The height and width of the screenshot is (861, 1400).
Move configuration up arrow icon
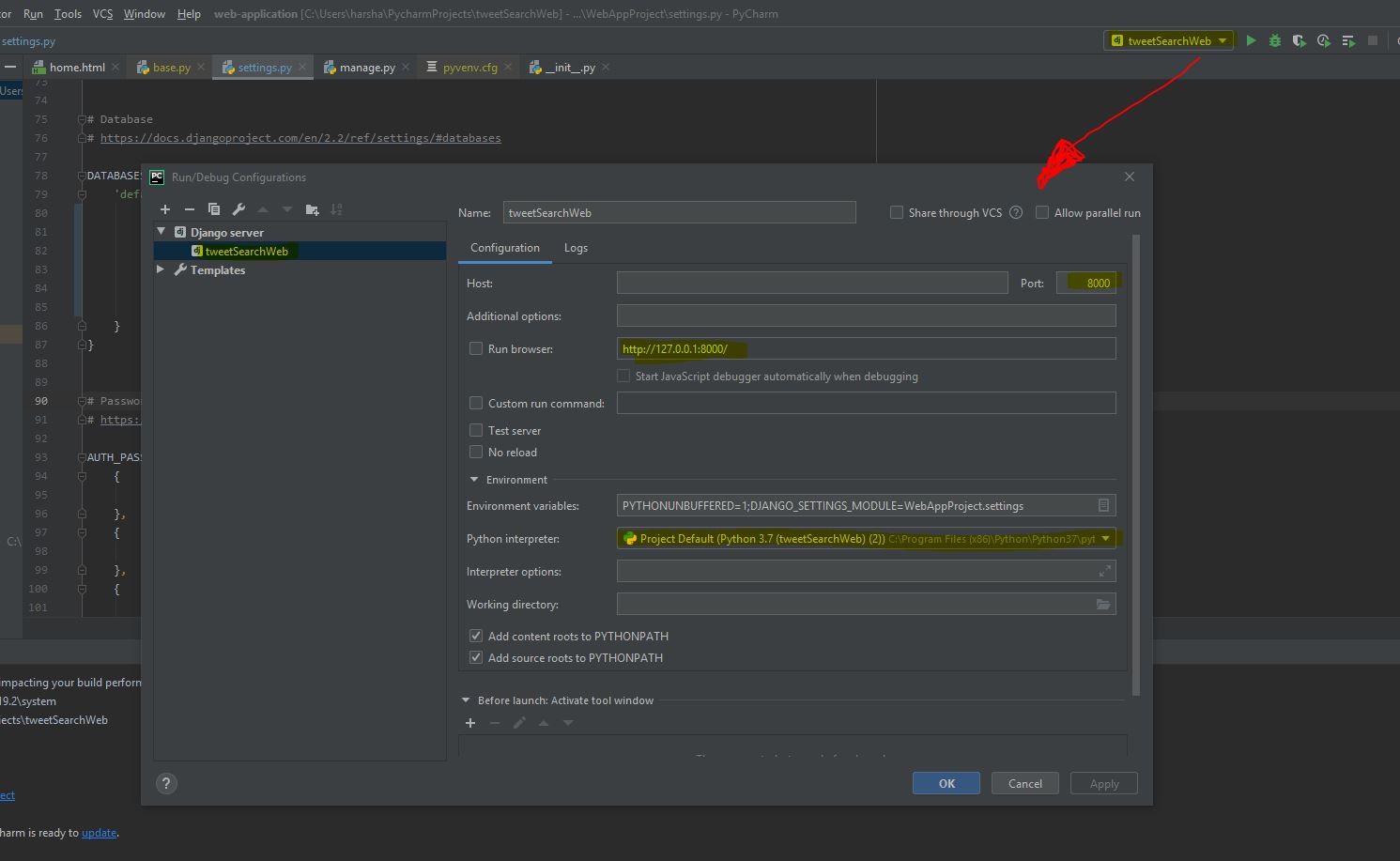click(x=263, y=209)
